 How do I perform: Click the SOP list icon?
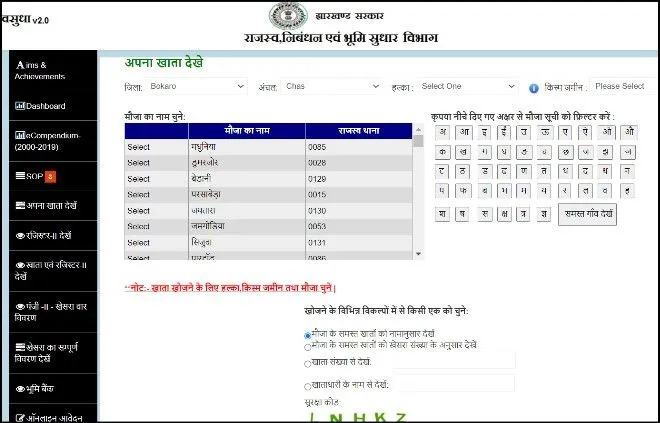click(20, 177)
